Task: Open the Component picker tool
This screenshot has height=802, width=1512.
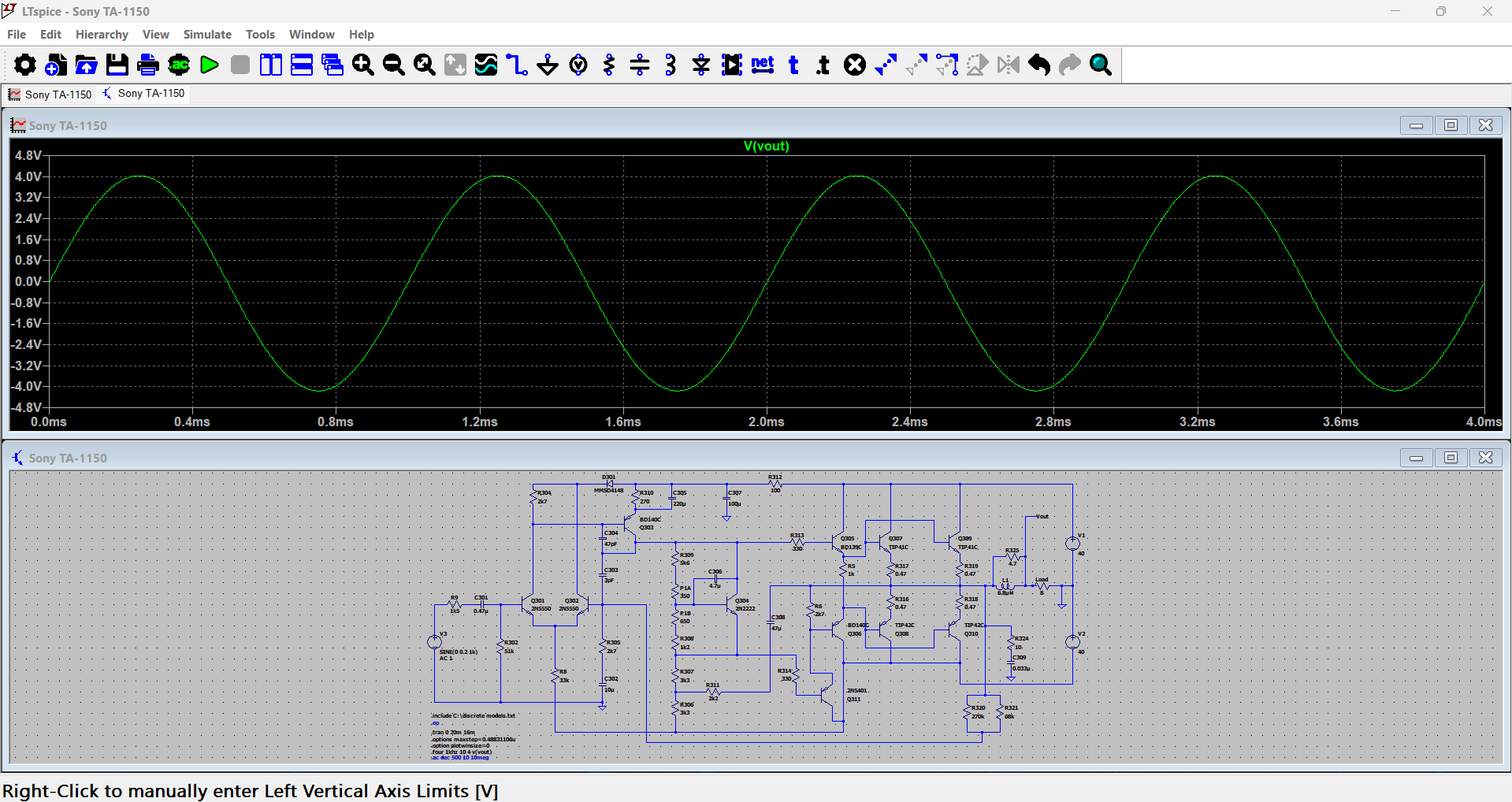Action: point(732,65)
